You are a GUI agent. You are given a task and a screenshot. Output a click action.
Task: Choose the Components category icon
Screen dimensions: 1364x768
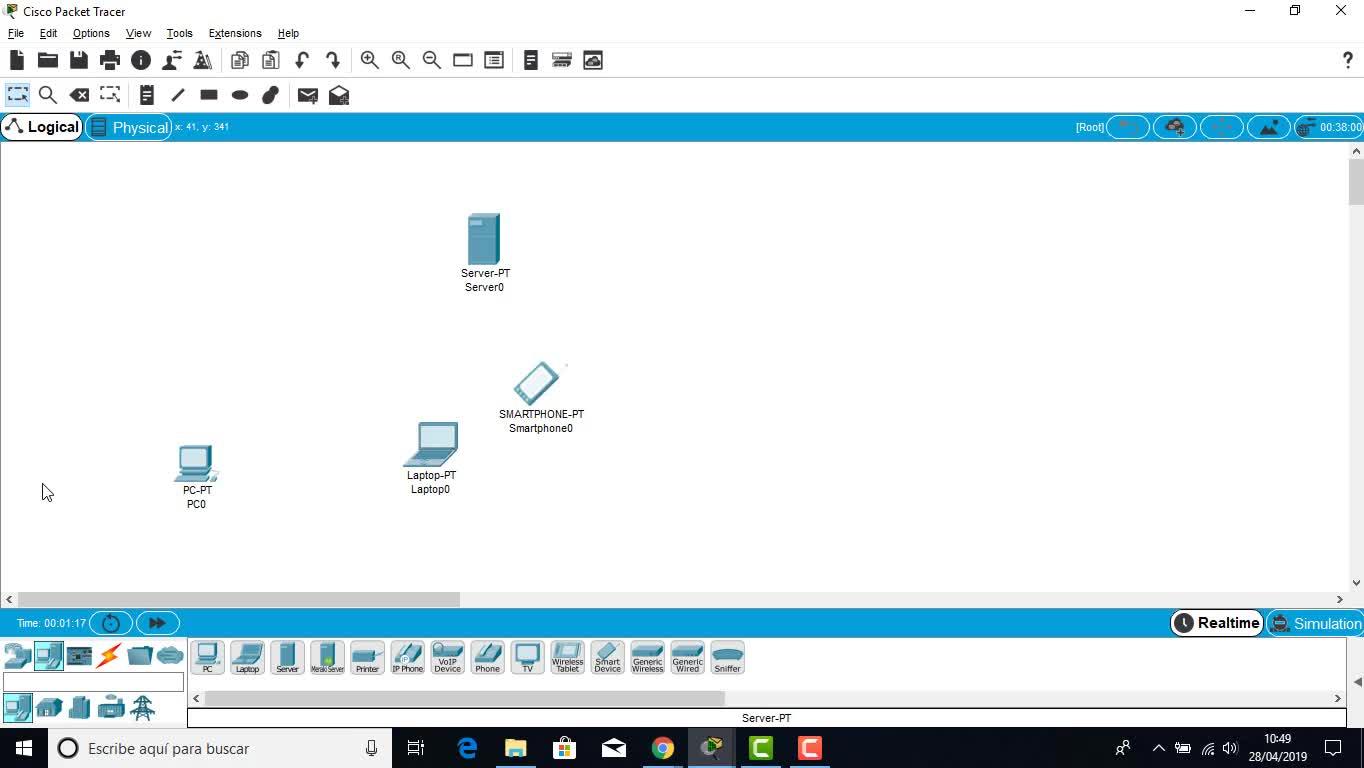[79, 656]
